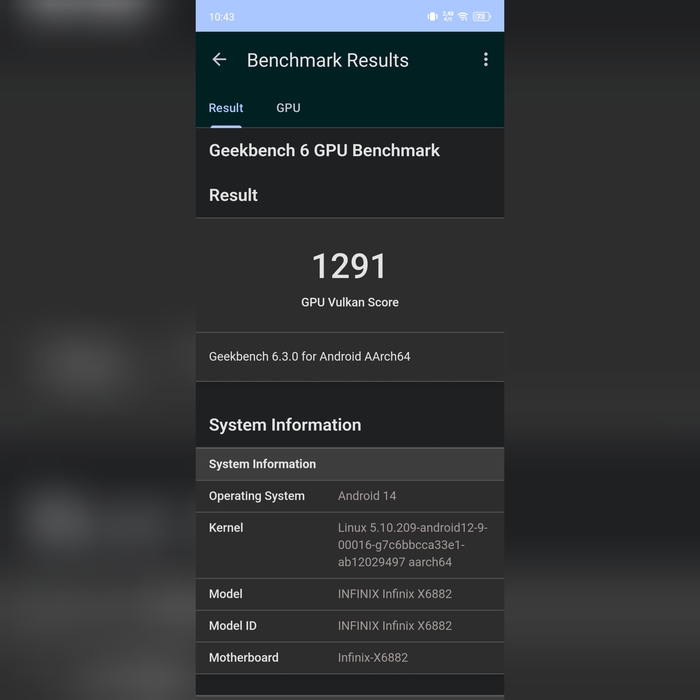
Task: Tap the 10:43 clock in status bar
Action: (221, 17)
